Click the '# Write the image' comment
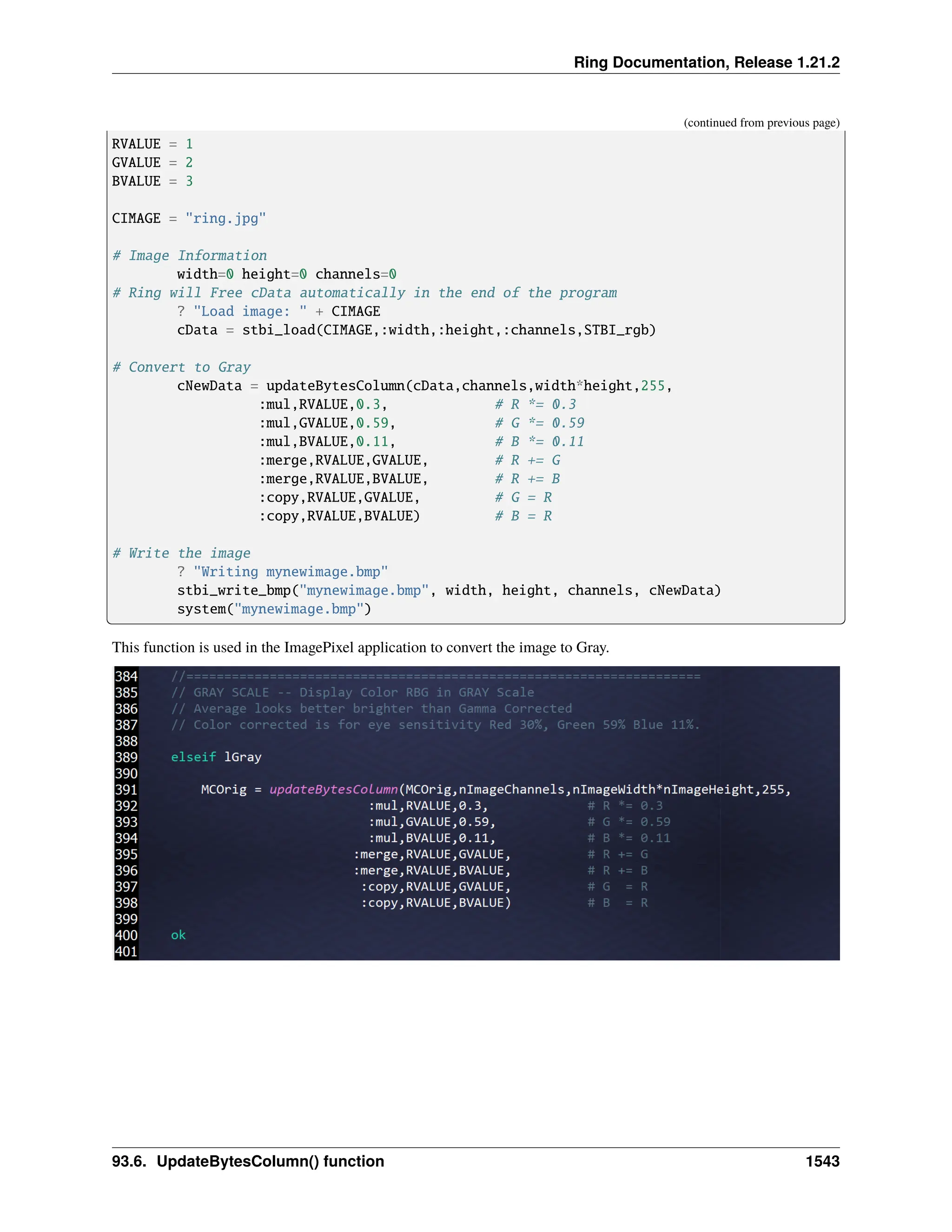 pos(182,553)
